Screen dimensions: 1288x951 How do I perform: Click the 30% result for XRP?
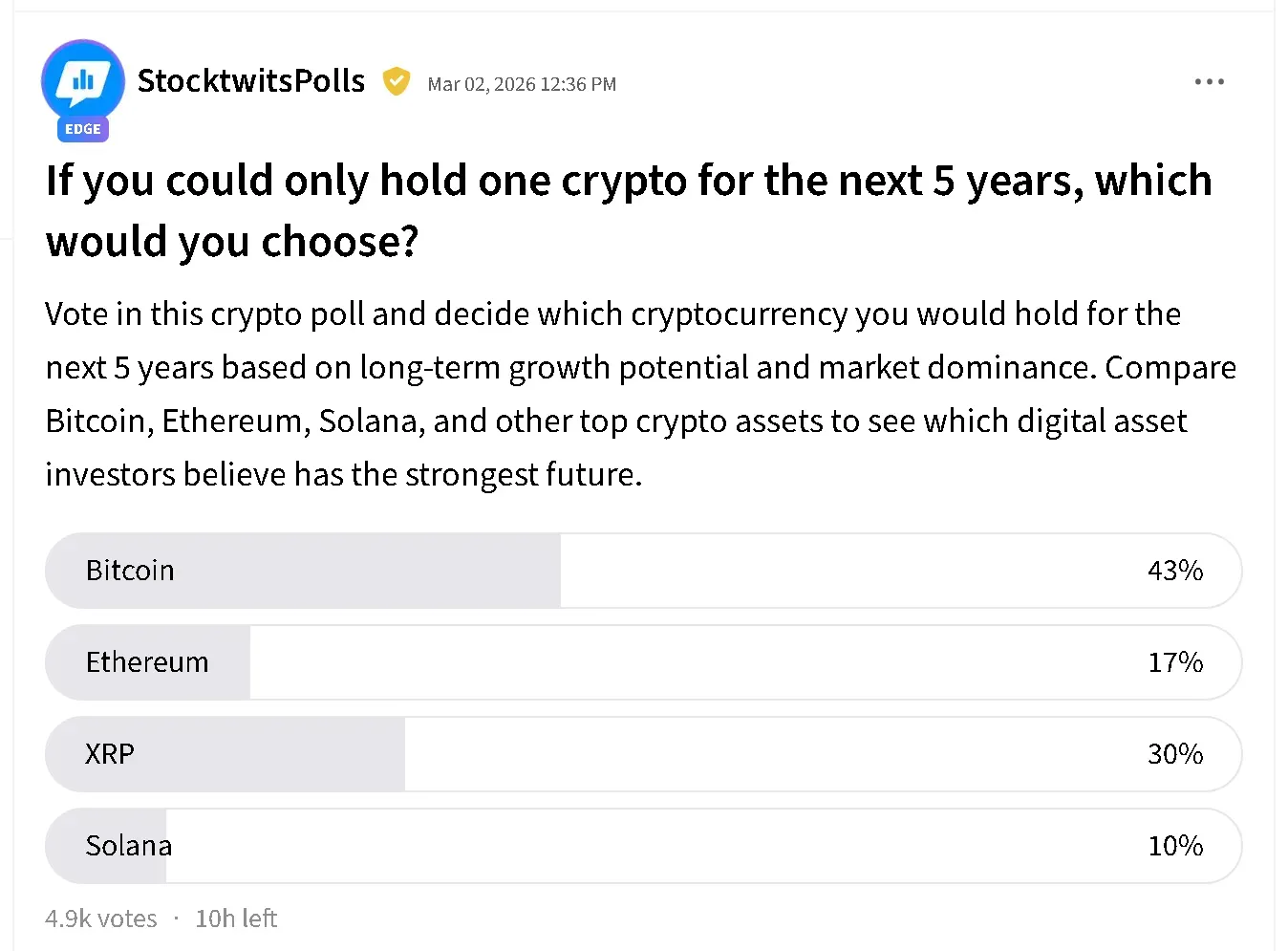tap(1174, 754)
